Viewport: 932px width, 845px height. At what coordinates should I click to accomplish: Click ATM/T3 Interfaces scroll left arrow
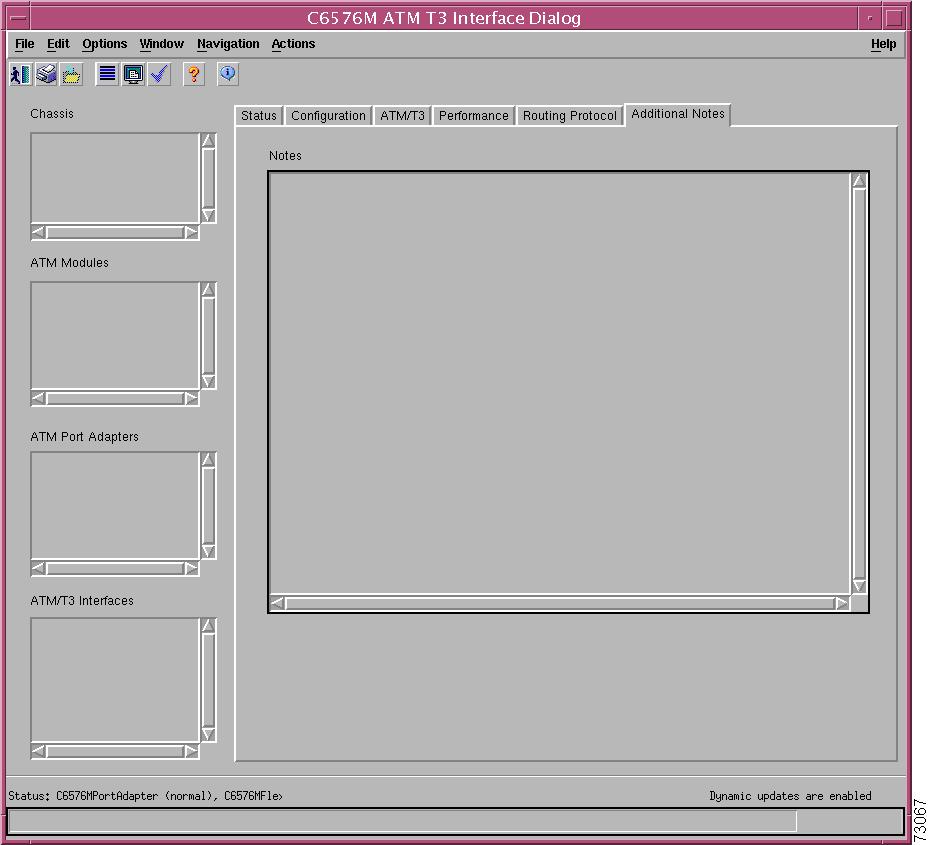(39, 752)
